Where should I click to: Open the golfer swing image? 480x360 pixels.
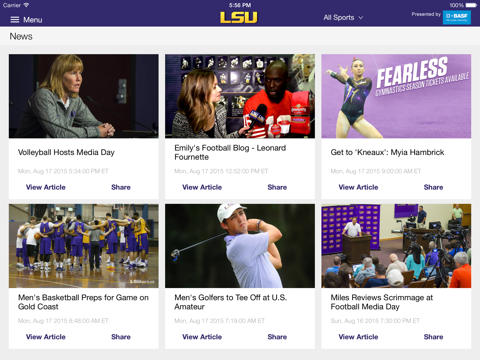pos(240,246)
